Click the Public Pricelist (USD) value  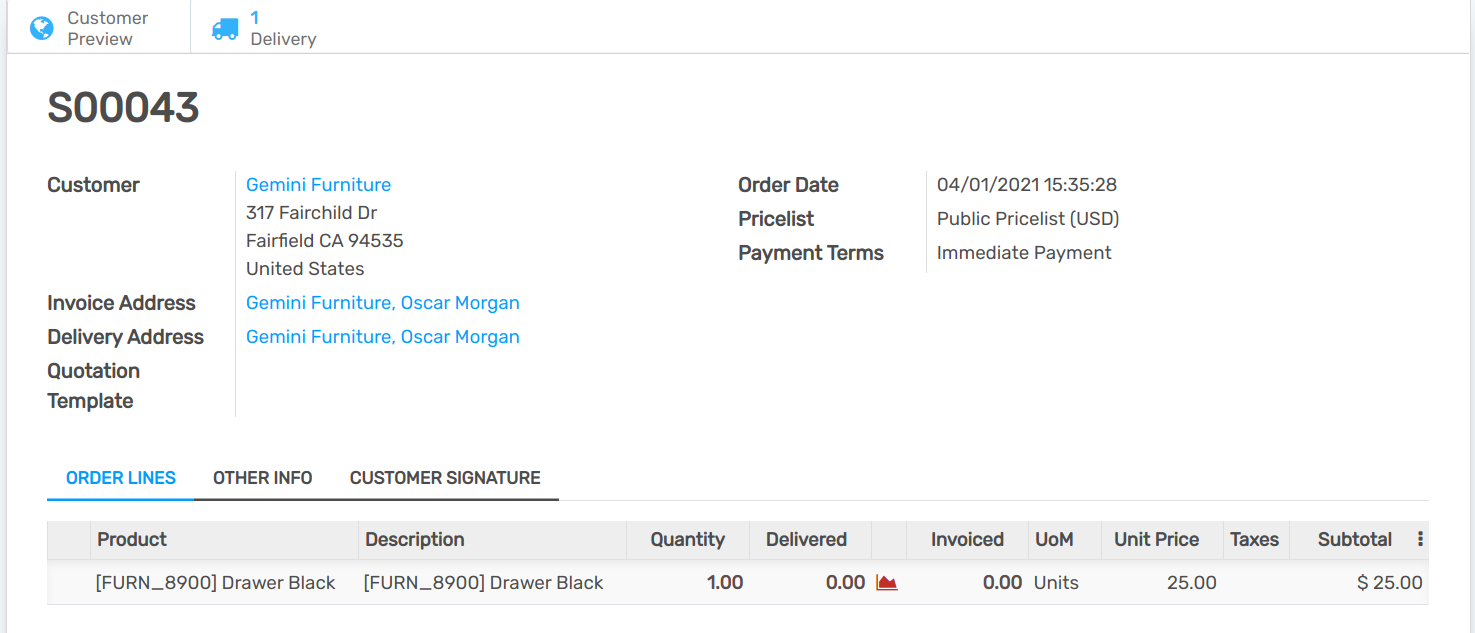(1028, 219)
